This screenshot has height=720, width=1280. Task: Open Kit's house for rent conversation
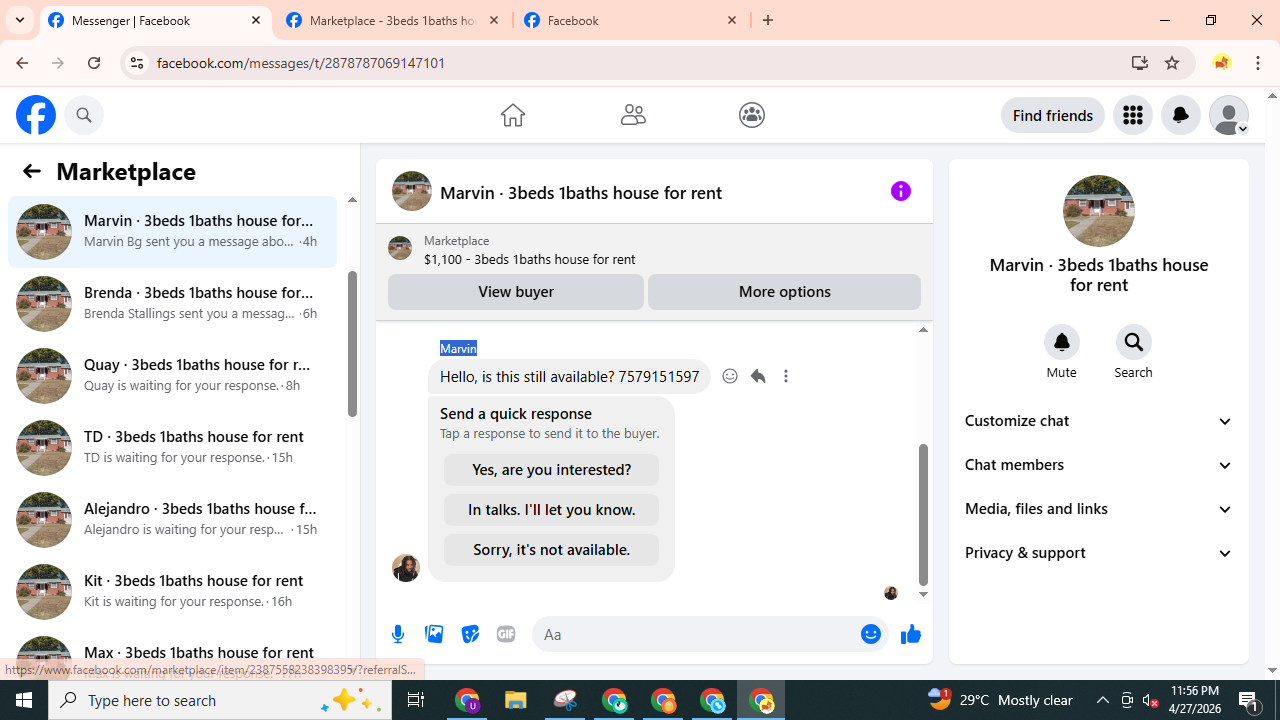tap(172, 592)
